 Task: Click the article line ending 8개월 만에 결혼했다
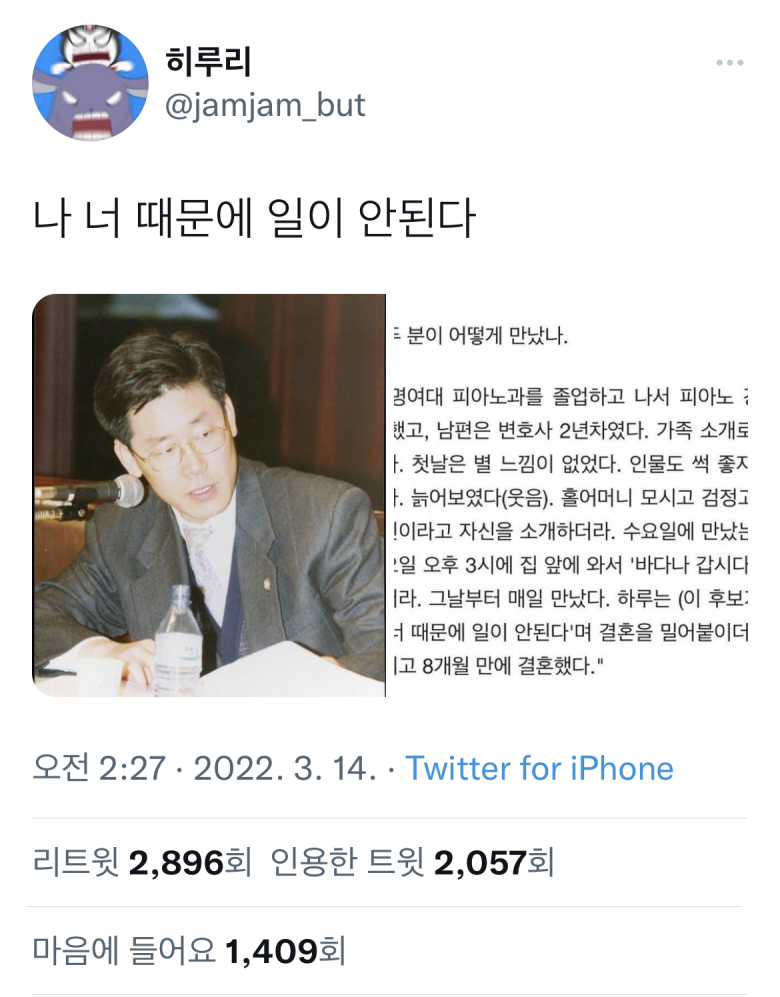coord(498,666)
